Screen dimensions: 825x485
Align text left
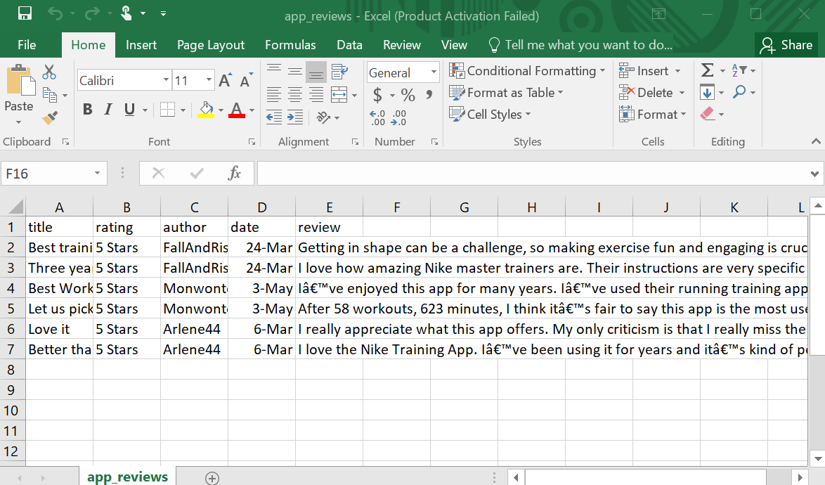click(x=274, y=95)
